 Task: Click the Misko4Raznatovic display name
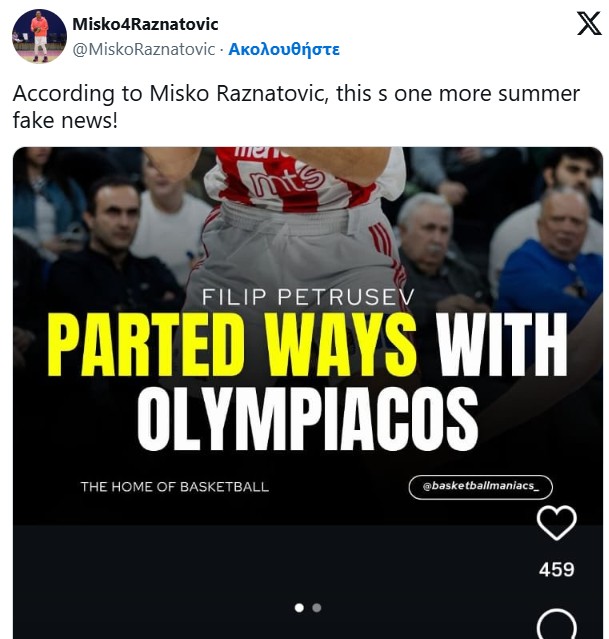[x=145, y=24]
